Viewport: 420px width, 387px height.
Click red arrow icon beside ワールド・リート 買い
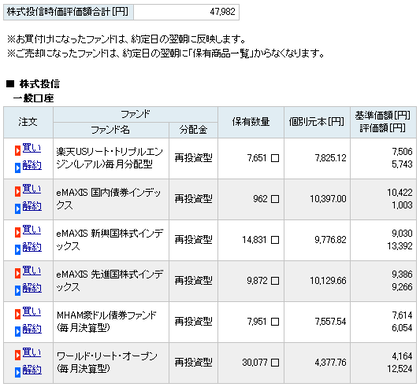pos(18,355)
